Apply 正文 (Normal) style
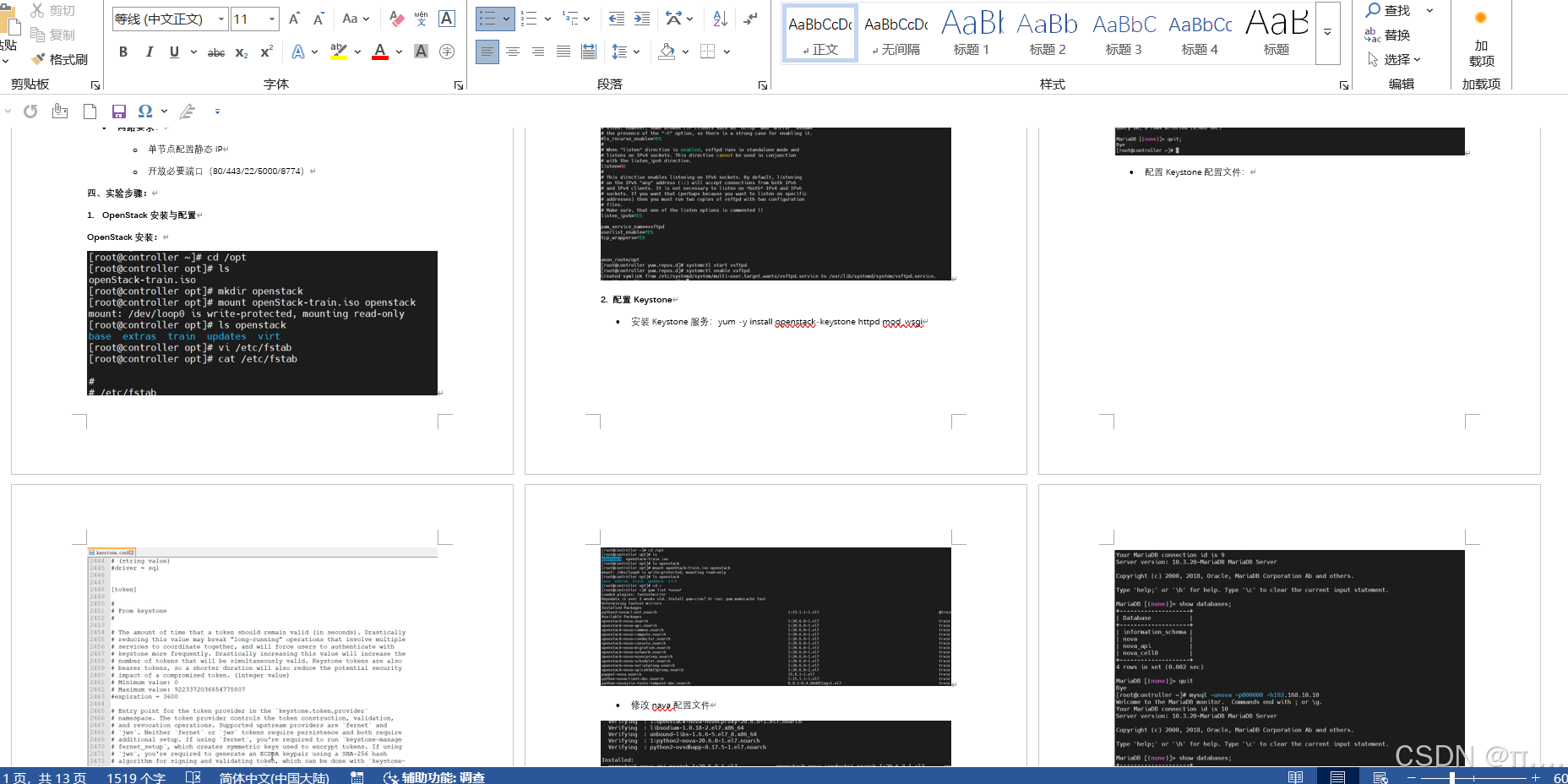The width and height of the screenshot is (1568, 784). click(820, 34)
